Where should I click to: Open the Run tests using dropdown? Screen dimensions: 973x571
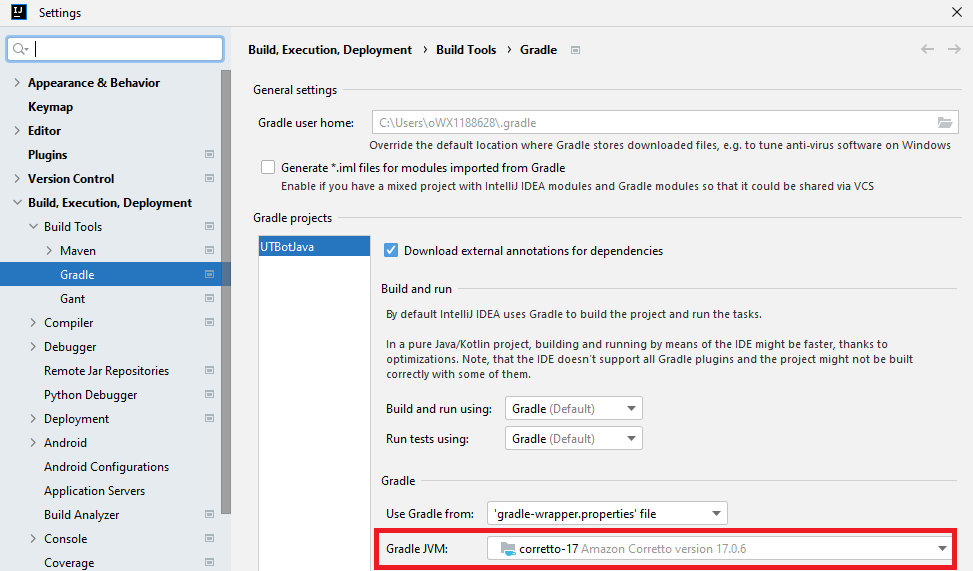coord(574,438)
